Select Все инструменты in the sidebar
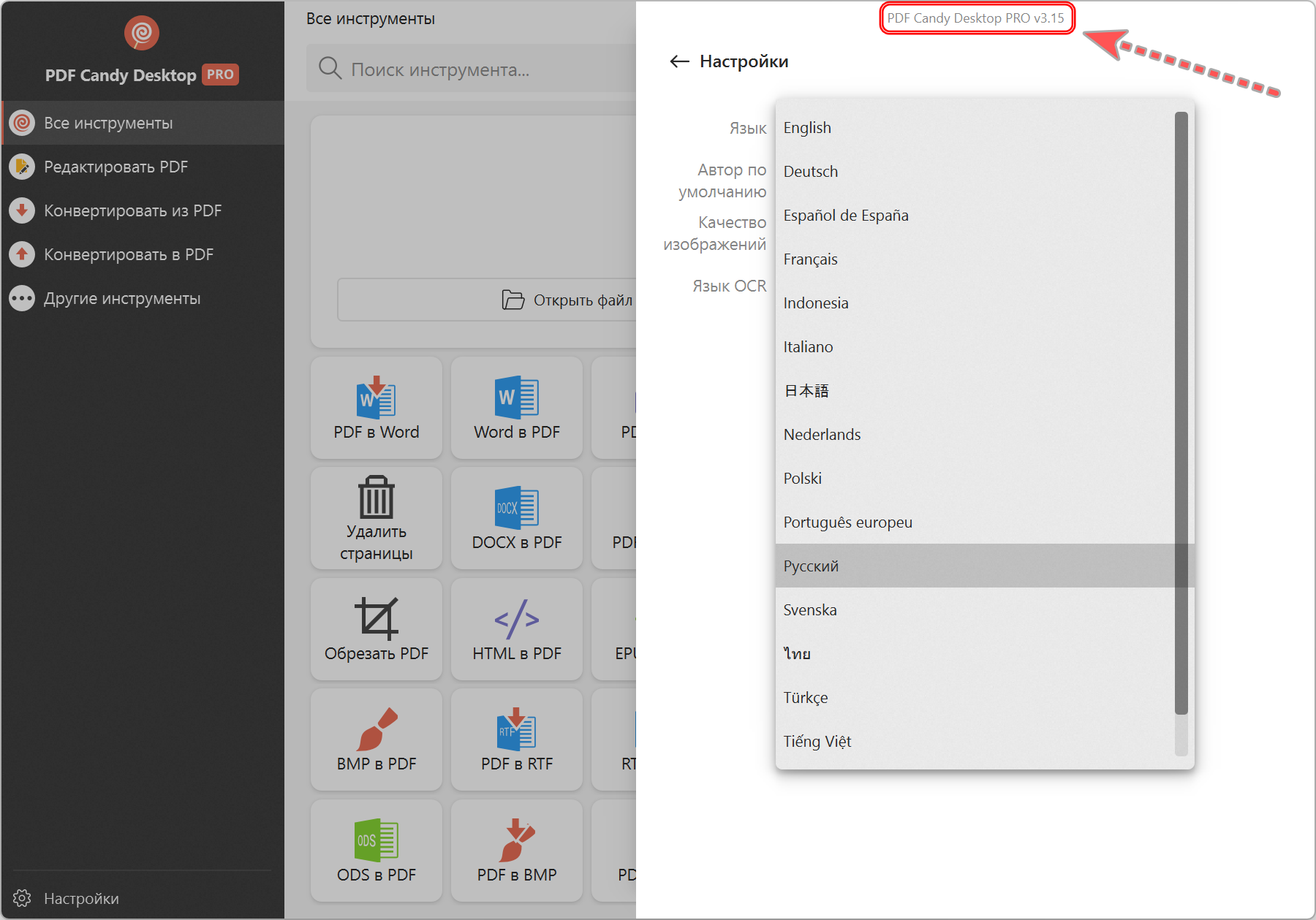1316x920 pixels. click(x=143, y=123)
